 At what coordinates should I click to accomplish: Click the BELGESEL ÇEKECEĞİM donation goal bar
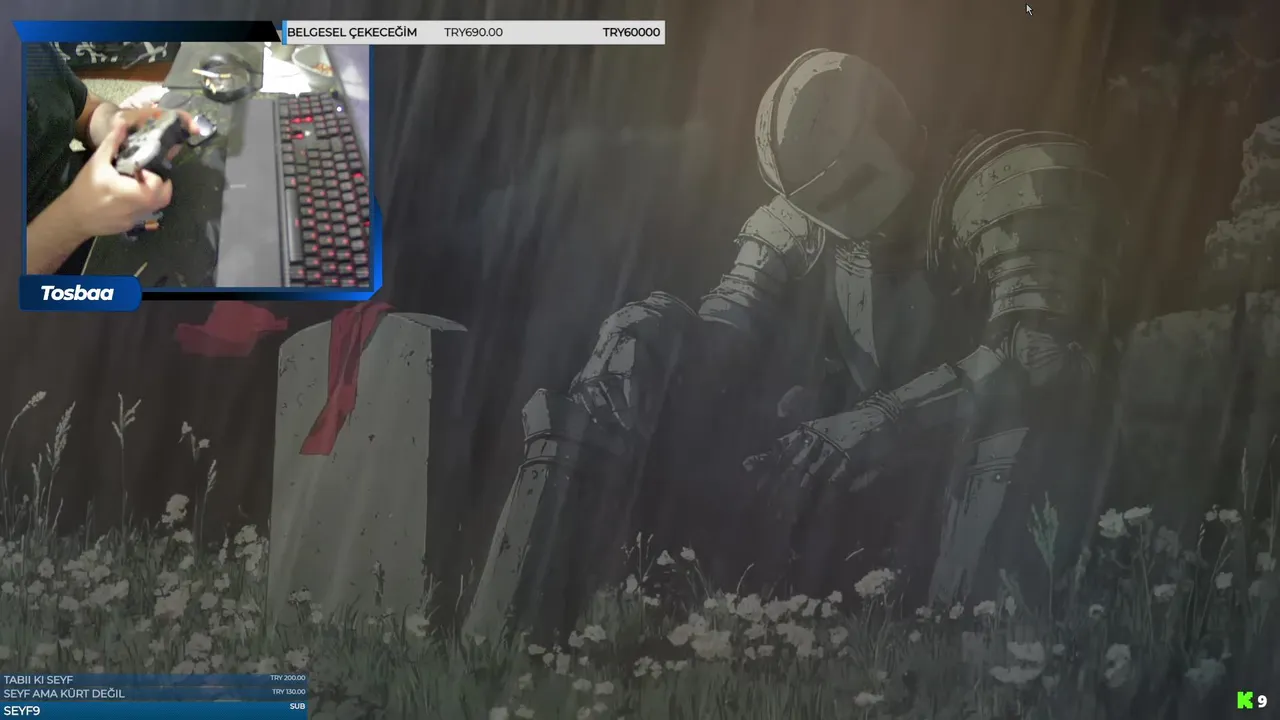[x=474, y=32]
